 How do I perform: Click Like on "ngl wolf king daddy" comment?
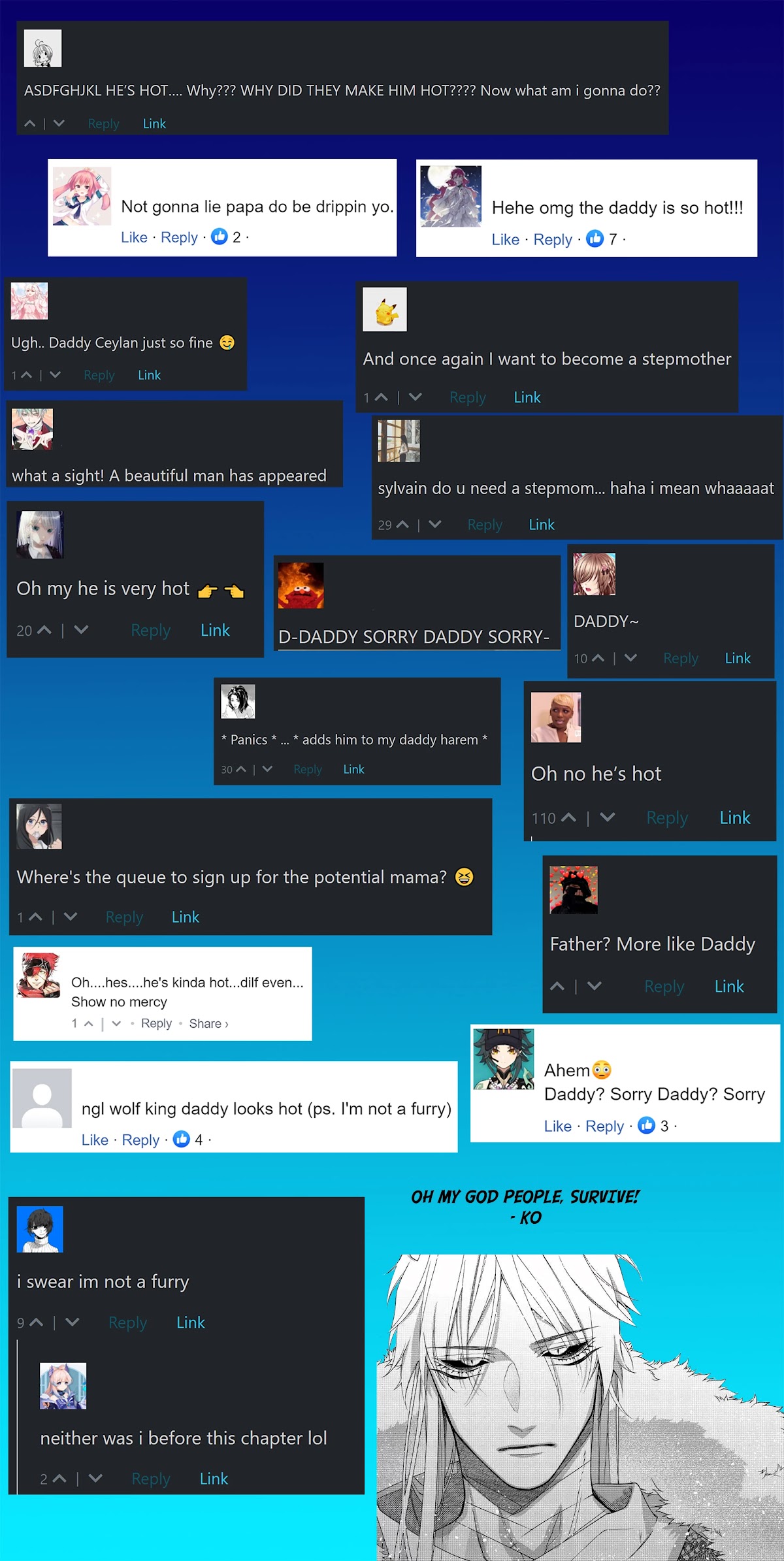click(x=95, y=1140)
